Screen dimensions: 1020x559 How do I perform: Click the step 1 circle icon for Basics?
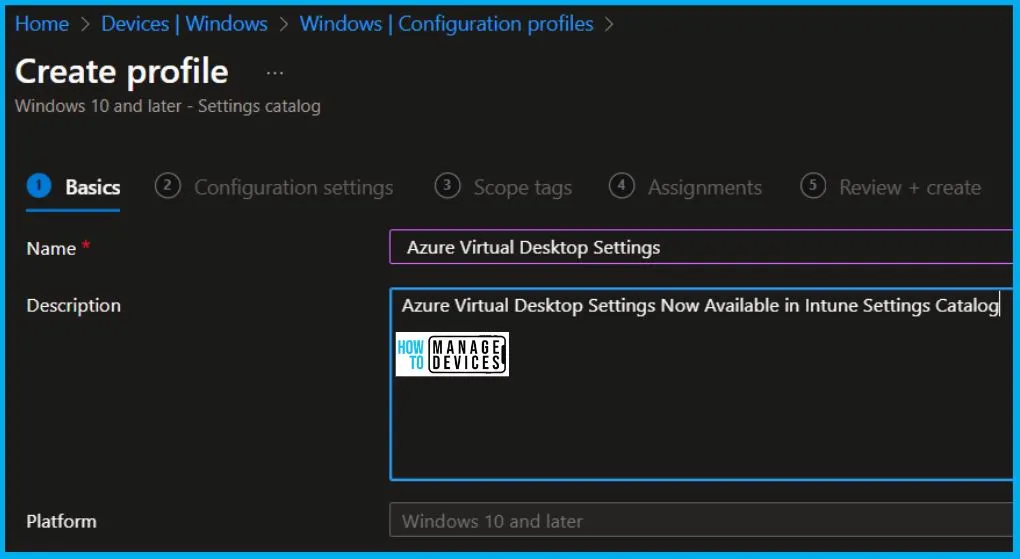[x=39, y=186]
